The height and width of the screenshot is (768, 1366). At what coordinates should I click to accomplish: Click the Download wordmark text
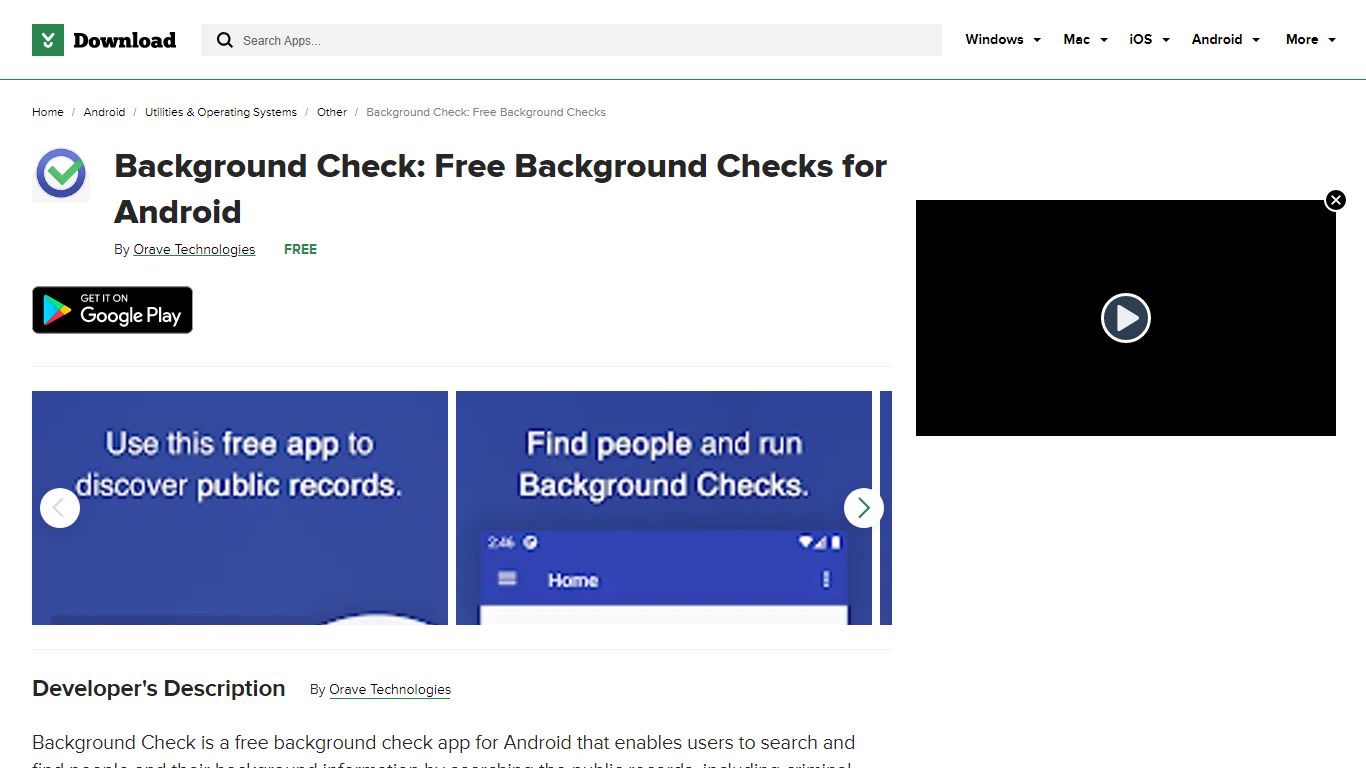click(124, 40)
